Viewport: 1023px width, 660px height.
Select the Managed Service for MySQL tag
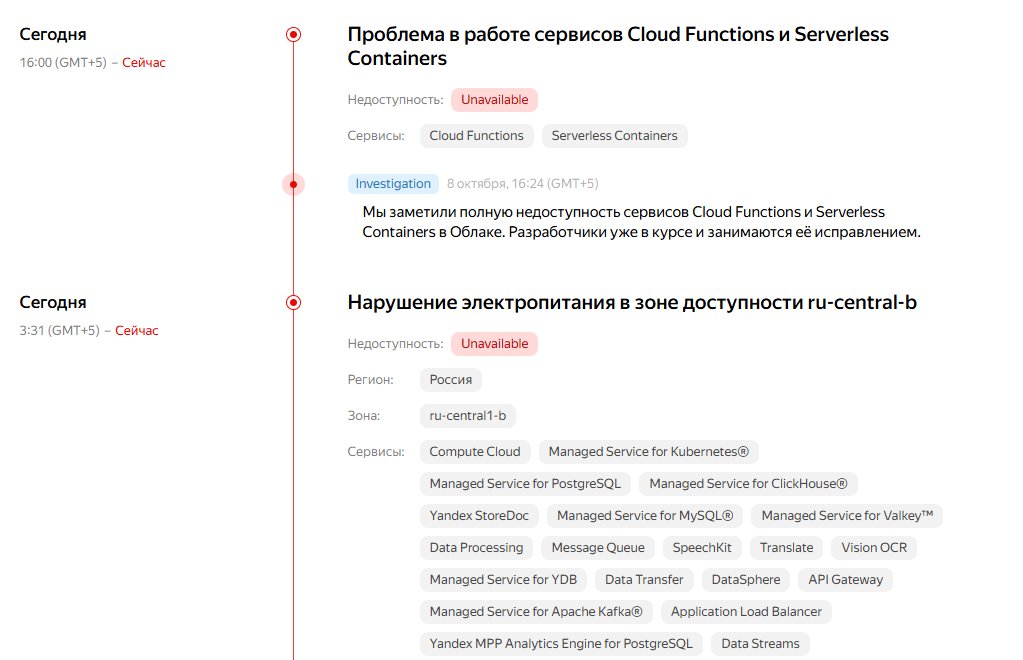point(645,515)
